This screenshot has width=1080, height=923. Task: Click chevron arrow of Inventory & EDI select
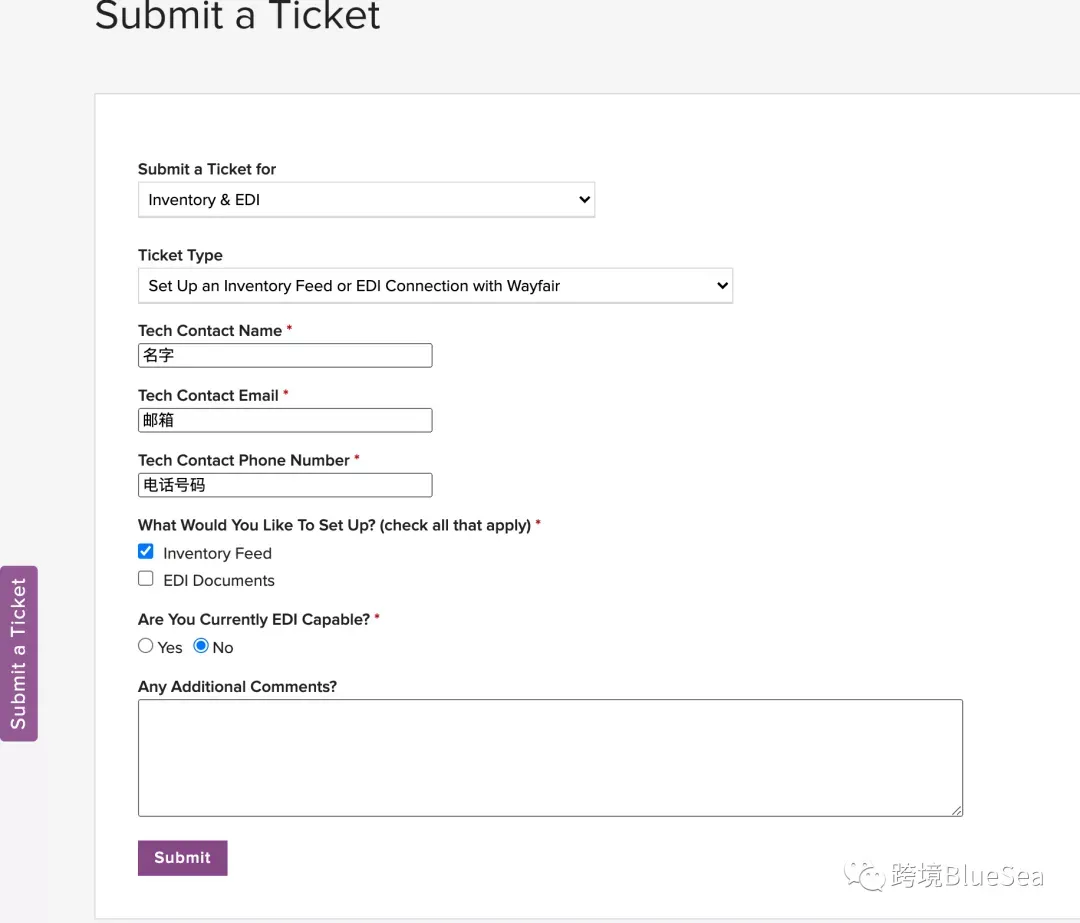coord(584,200)
